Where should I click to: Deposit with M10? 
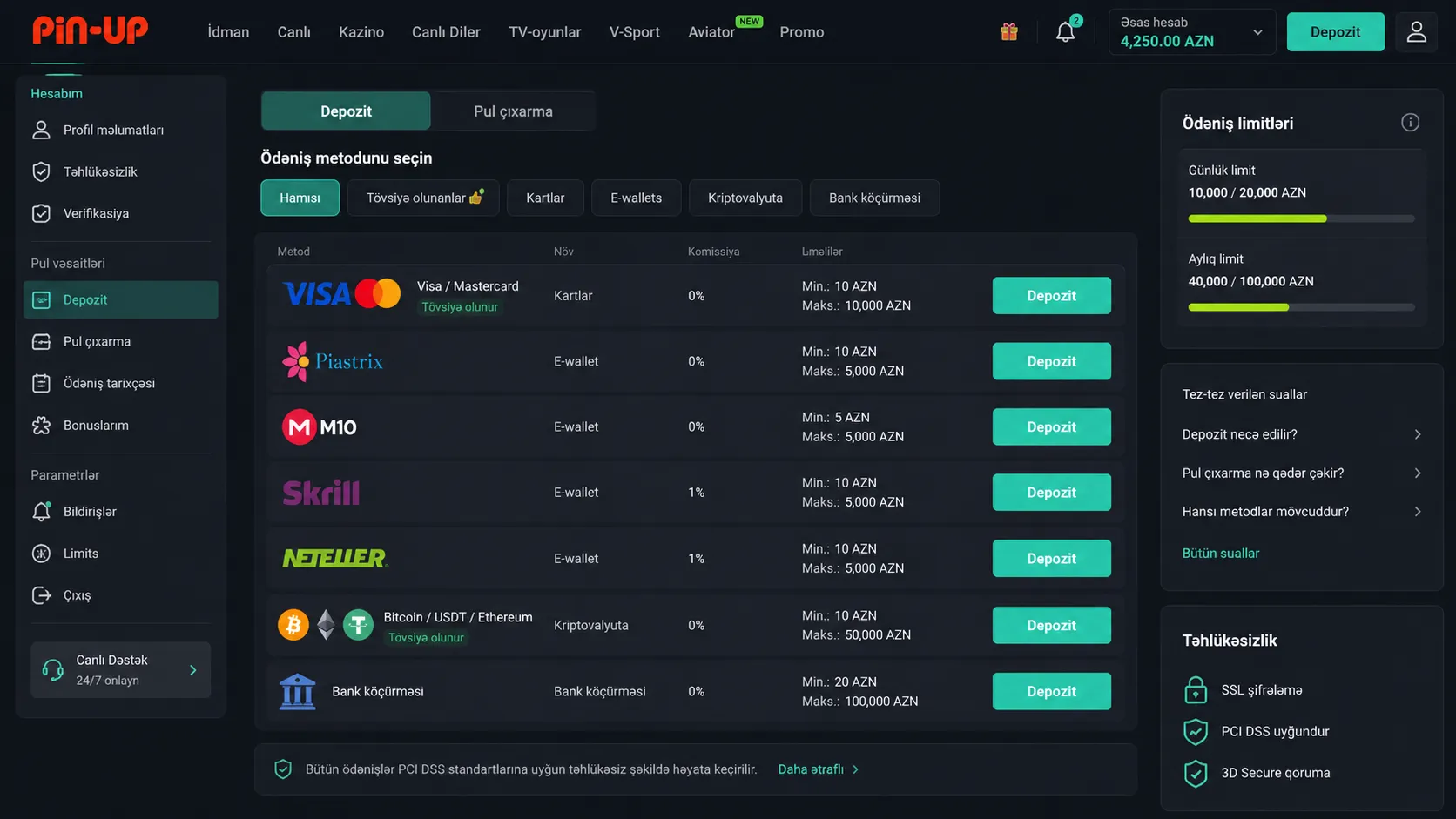1052,426
